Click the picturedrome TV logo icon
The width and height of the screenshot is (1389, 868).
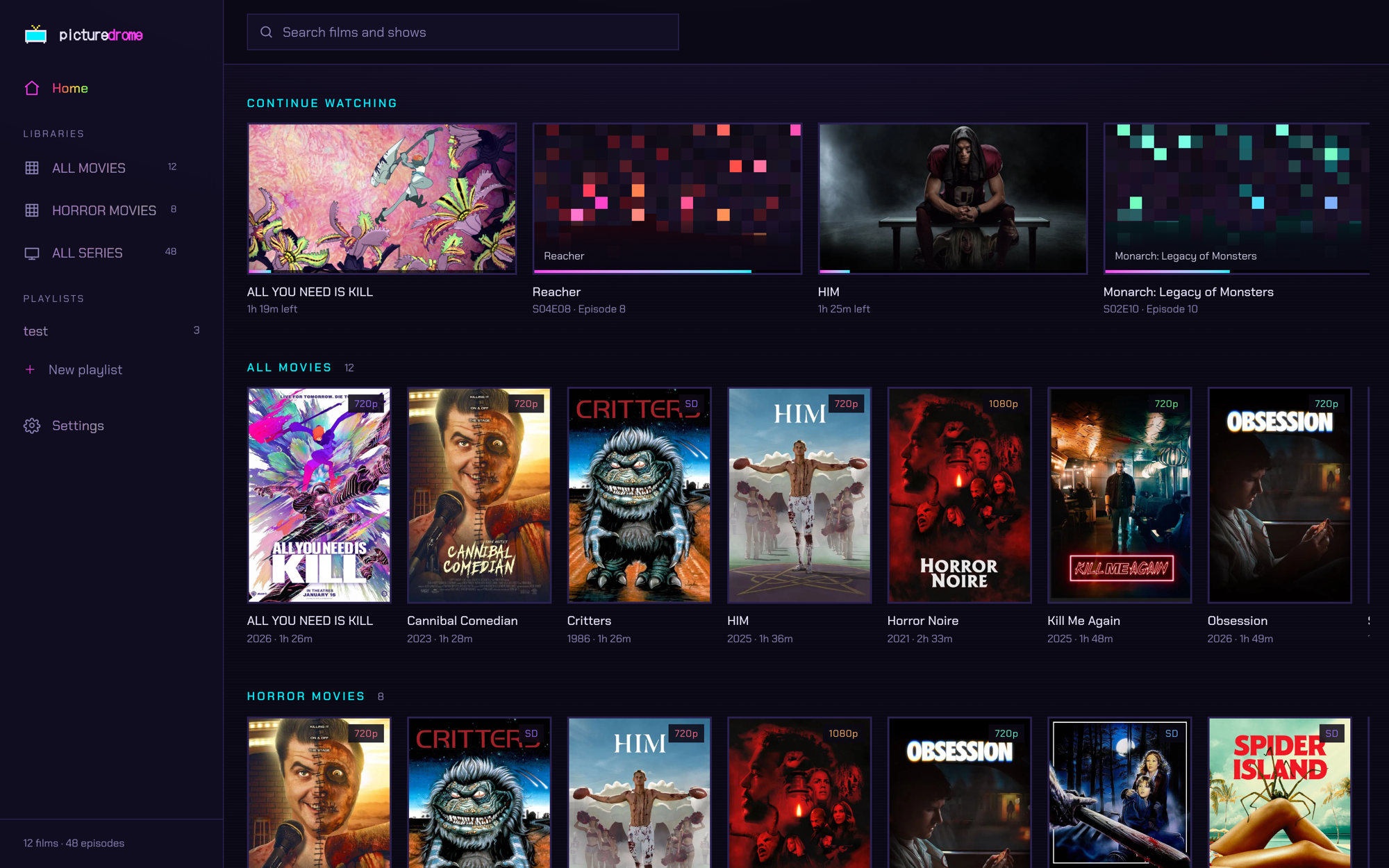tap(35, 34)
